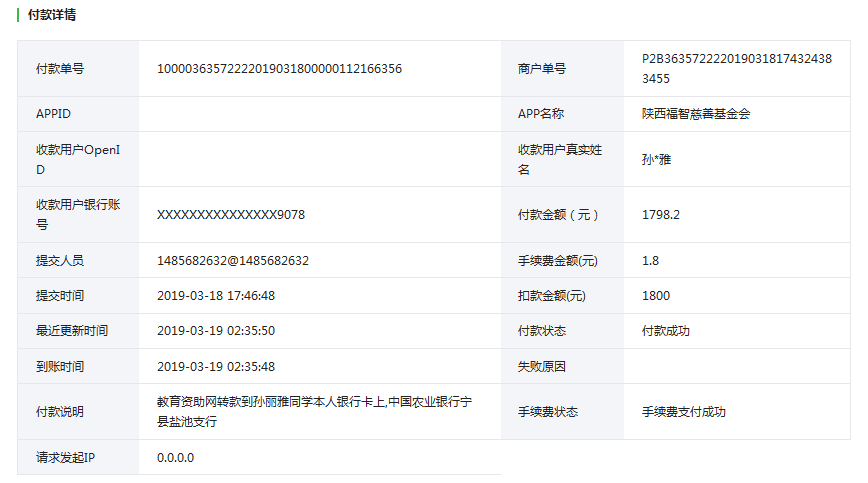Select the value 手续费支付成功
The image size is (868, 483).
click(x=684, y=412)
